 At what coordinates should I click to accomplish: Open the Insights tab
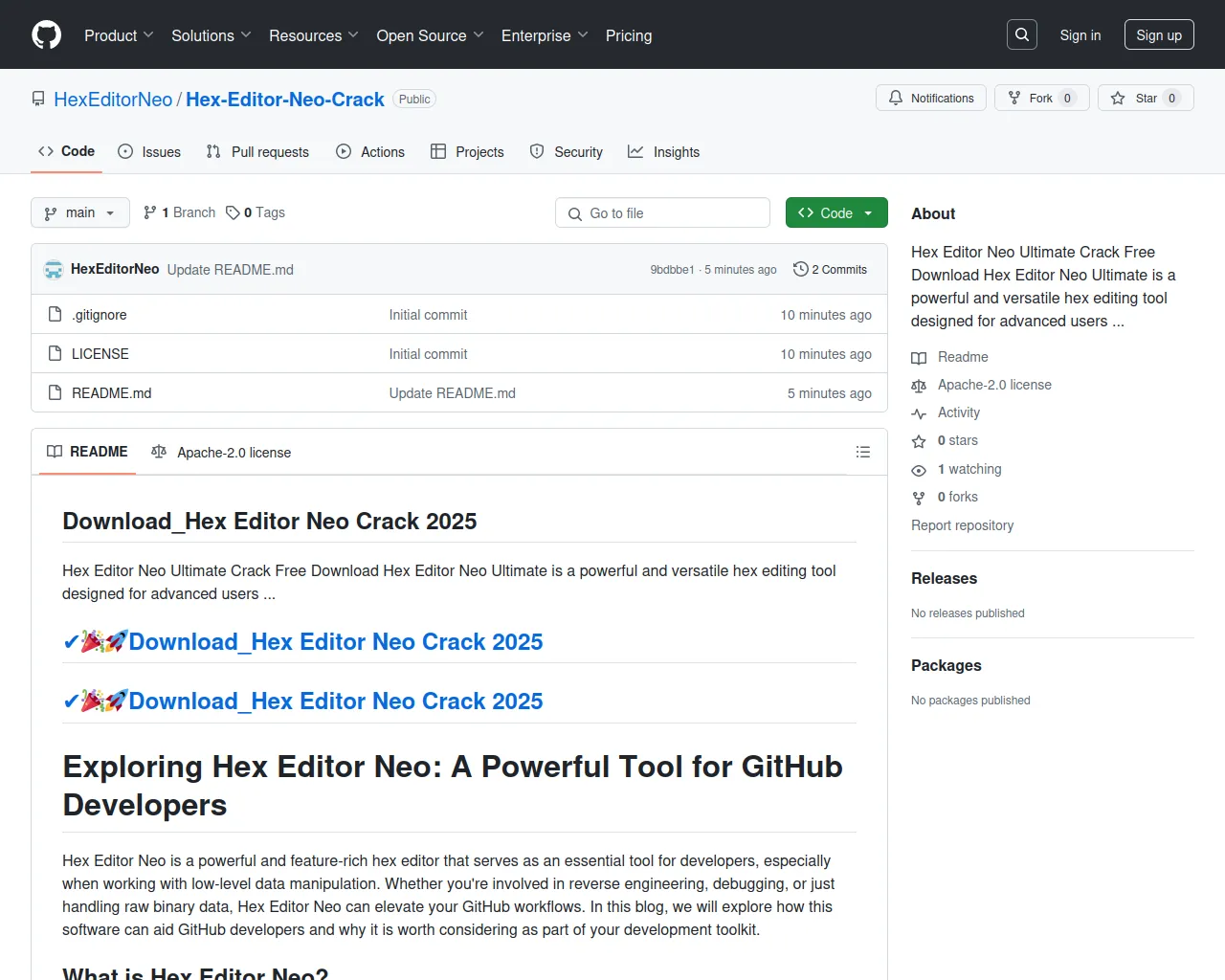[x=664, y=151]
